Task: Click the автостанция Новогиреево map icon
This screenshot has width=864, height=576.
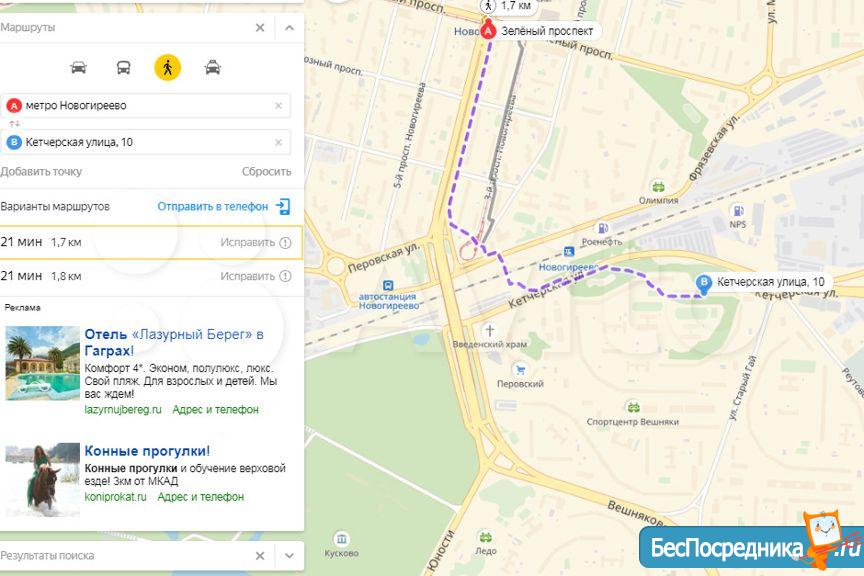Action: [388, 286]
